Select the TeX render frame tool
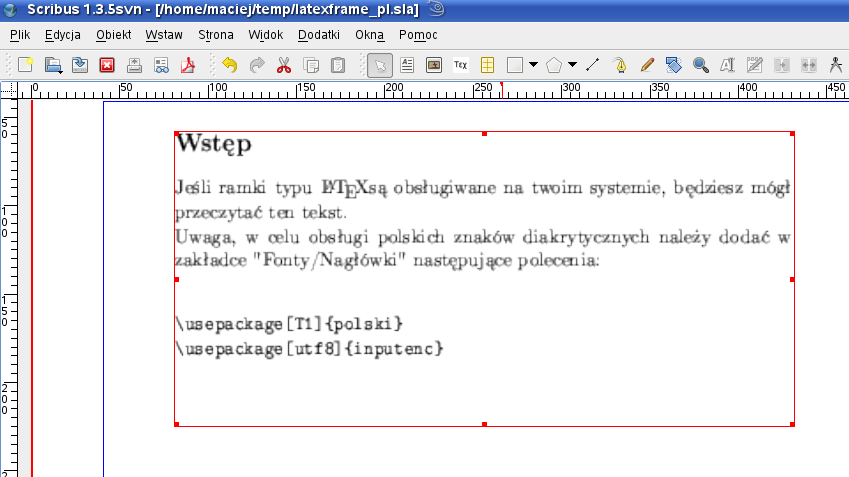This screenshot has width=849, height=477. point(461,65)
